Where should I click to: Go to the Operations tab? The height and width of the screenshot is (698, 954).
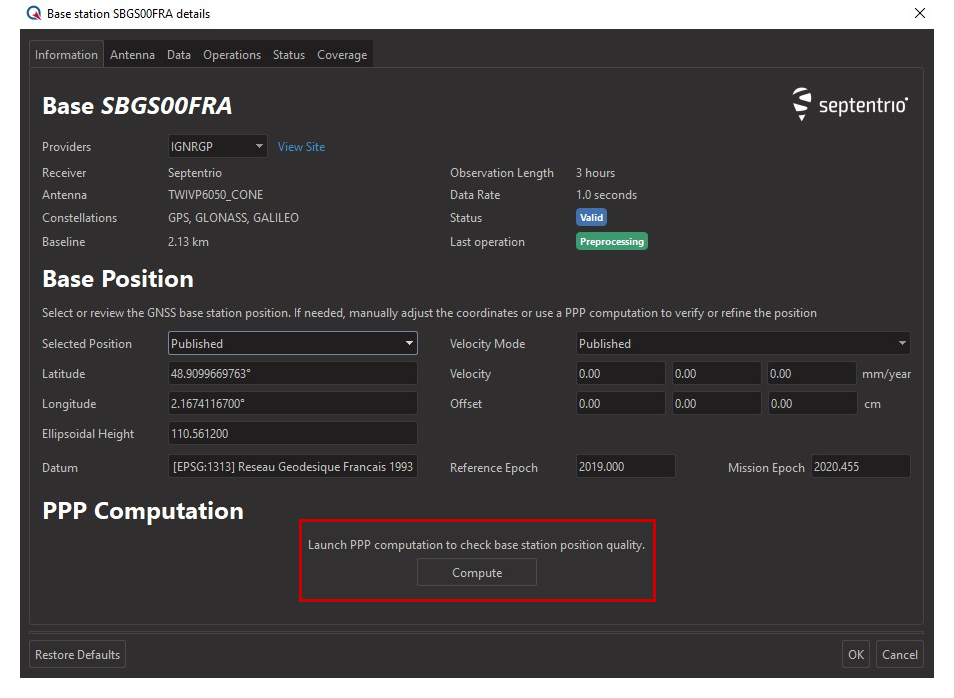click(x=232, y=55)
